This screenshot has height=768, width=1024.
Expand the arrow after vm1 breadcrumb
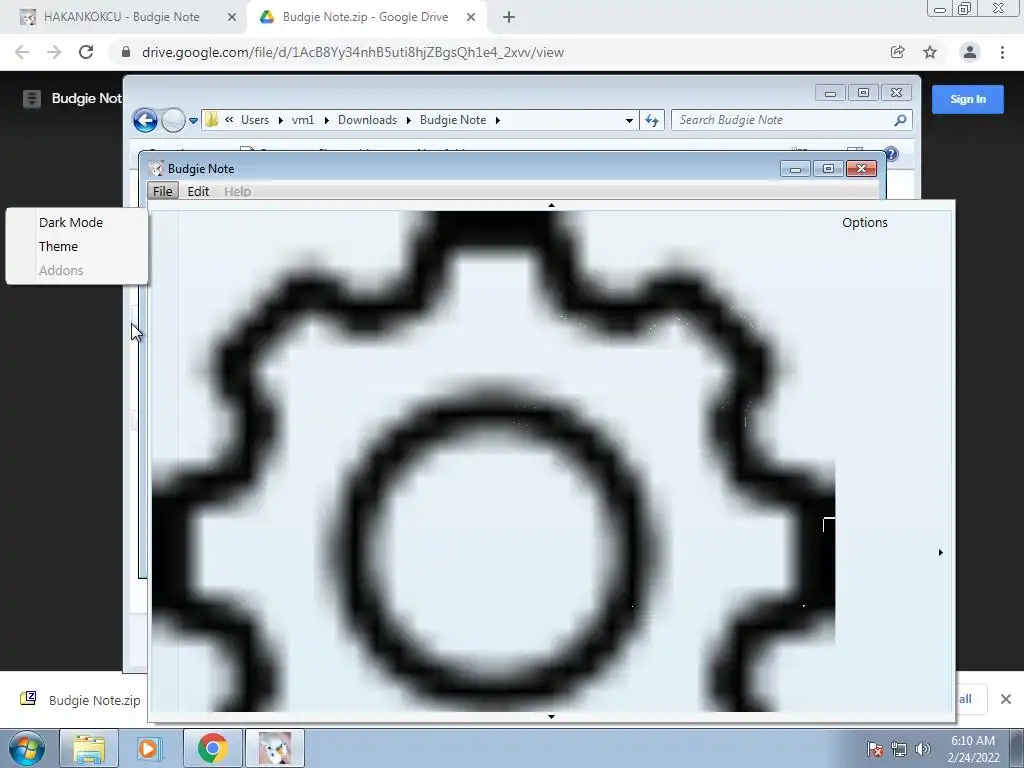point(327,120)
